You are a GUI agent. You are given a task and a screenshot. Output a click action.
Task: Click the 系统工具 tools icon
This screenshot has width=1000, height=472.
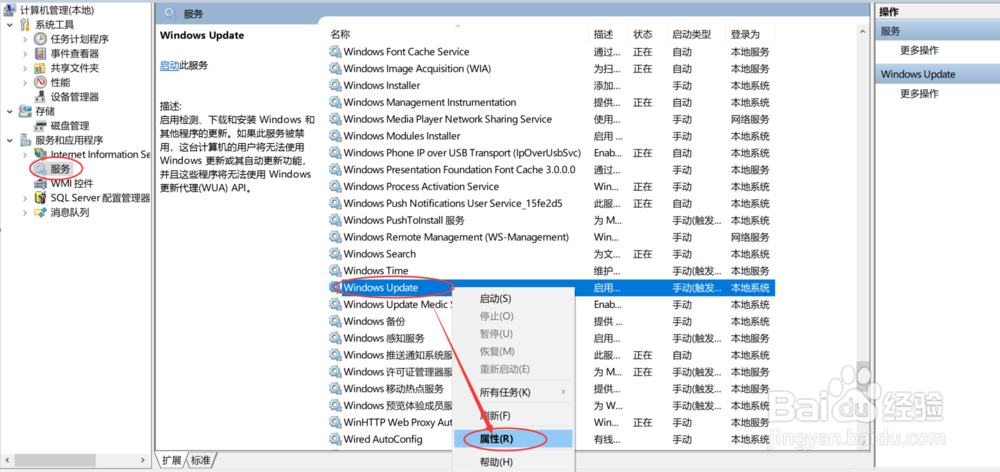[26, 25]
